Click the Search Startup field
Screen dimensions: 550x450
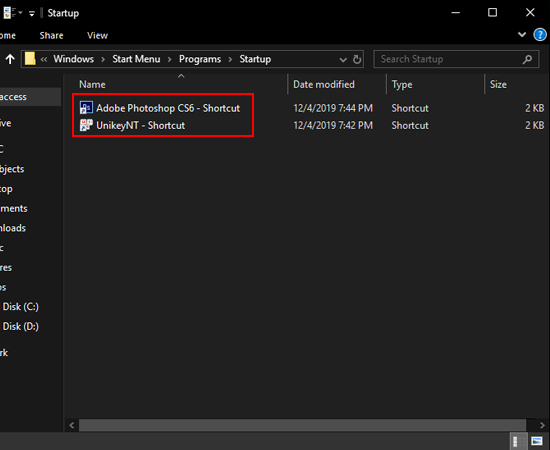click(456, 59)
